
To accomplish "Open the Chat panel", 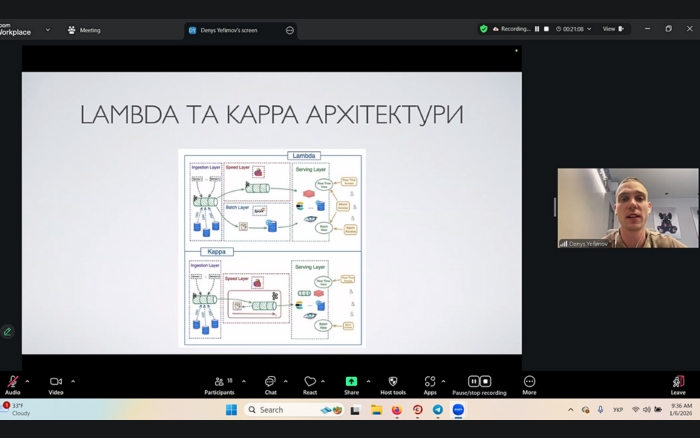I will [x=270, y=382].
